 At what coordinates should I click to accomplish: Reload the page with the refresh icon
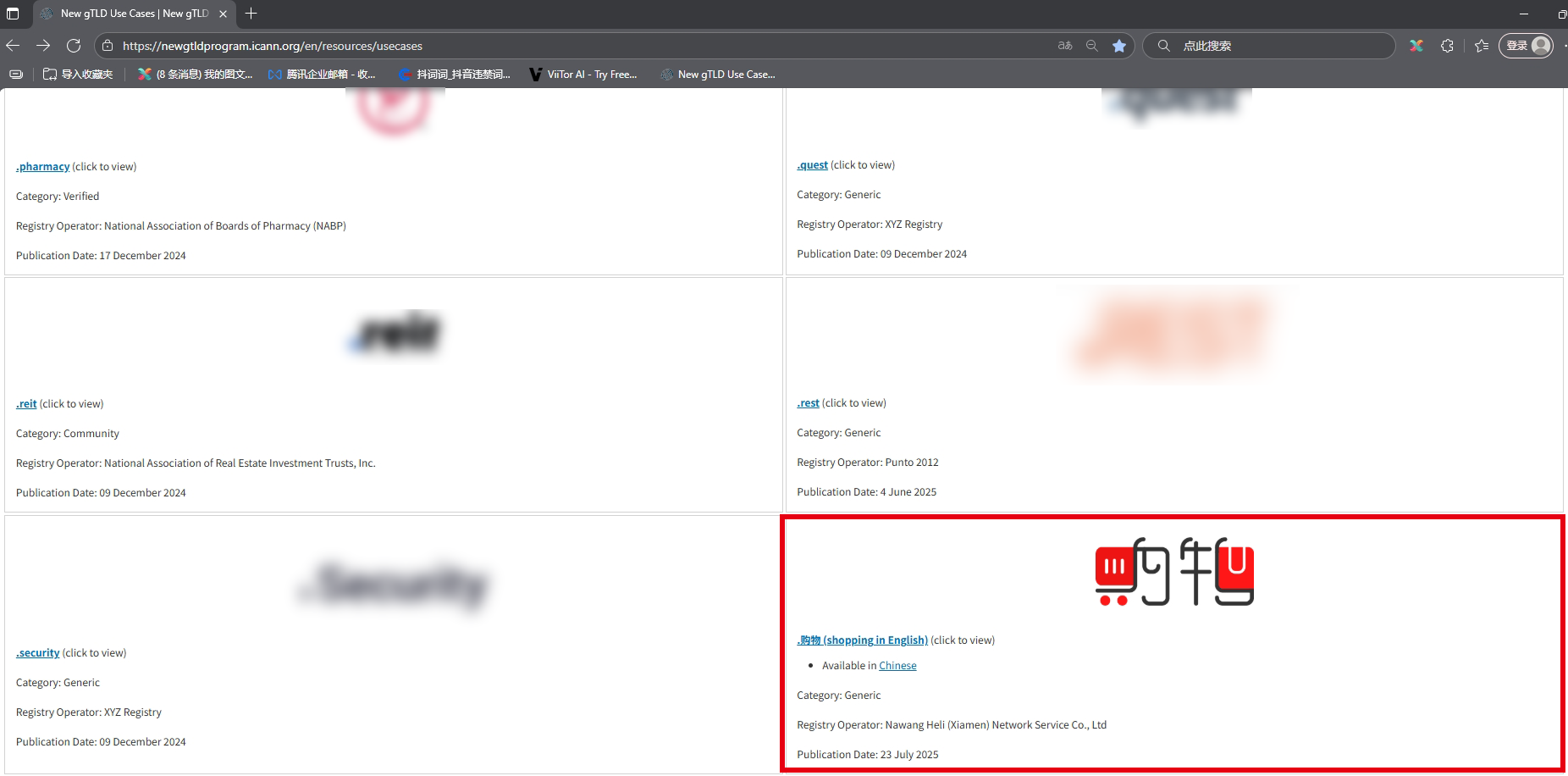coord(74,46)
